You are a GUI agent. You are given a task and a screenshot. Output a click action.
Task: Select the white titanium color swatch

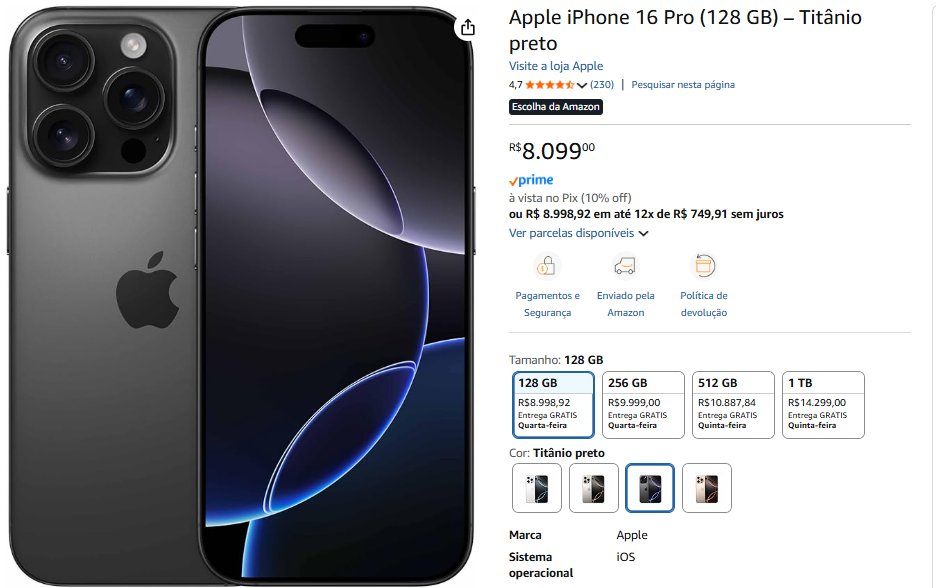coord(537,488)
